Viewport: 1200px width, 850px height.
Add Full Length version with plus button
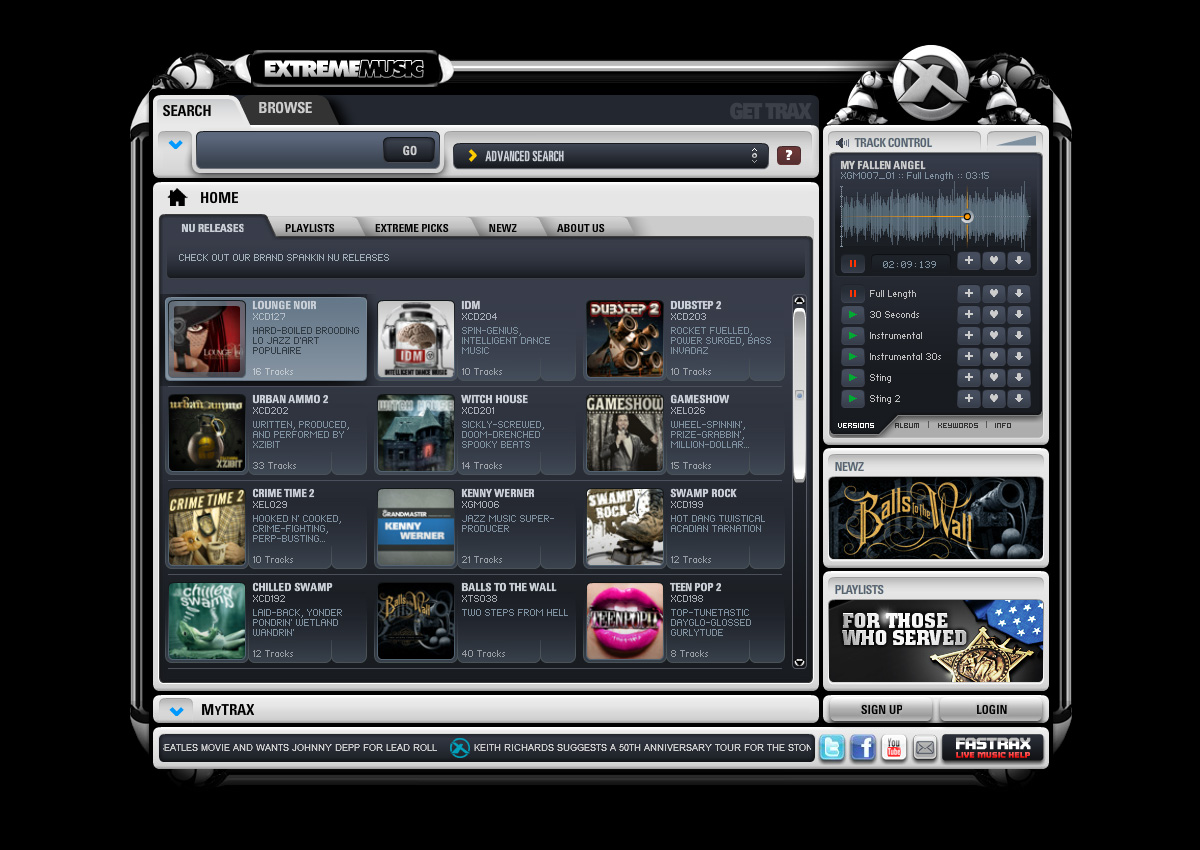pyautogui.click(x=968, y=294)
